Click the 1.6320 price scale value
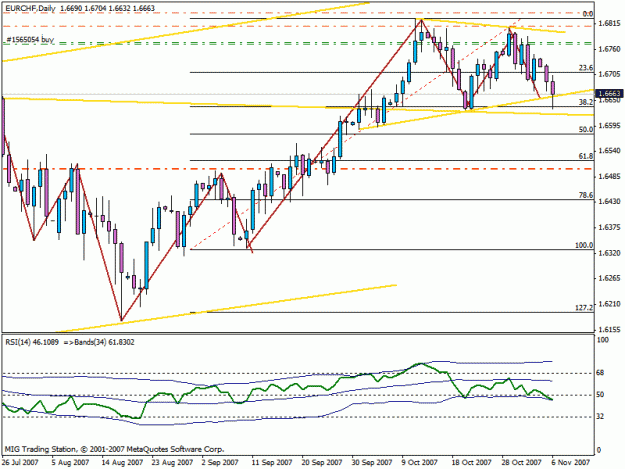This screenshot has height=469, width=625. 609,253
